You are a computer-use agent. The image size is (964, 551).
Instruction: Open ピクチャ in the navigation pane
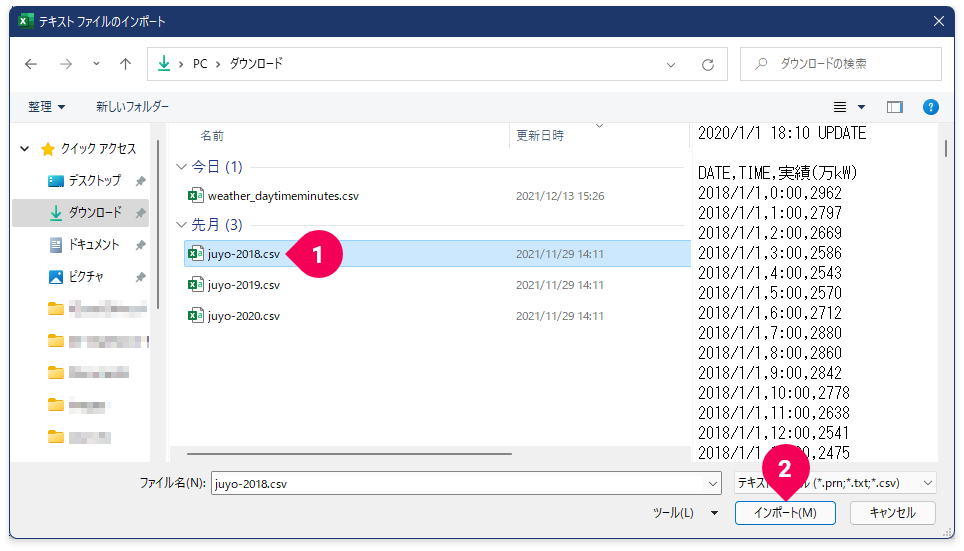[85, 277]
